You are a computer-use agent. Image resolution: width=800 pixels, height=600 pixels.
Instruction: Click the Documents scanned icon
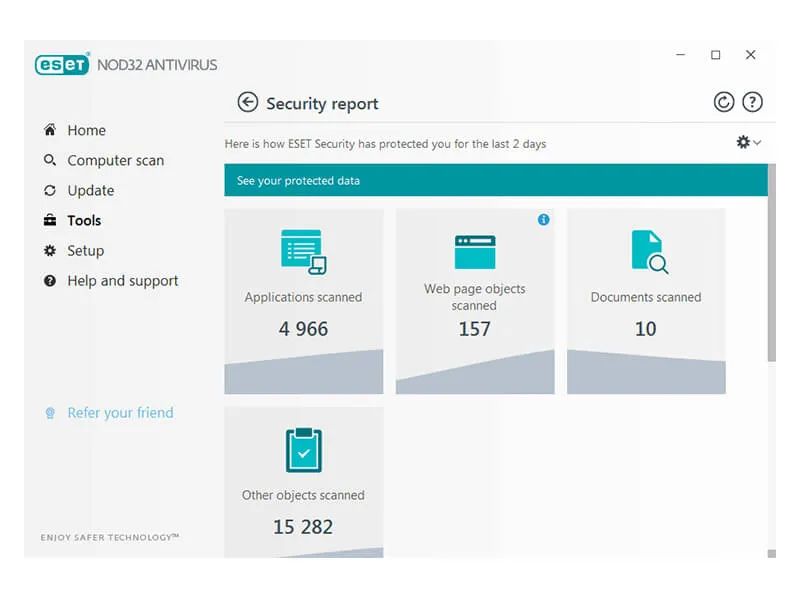coord(649,252)
